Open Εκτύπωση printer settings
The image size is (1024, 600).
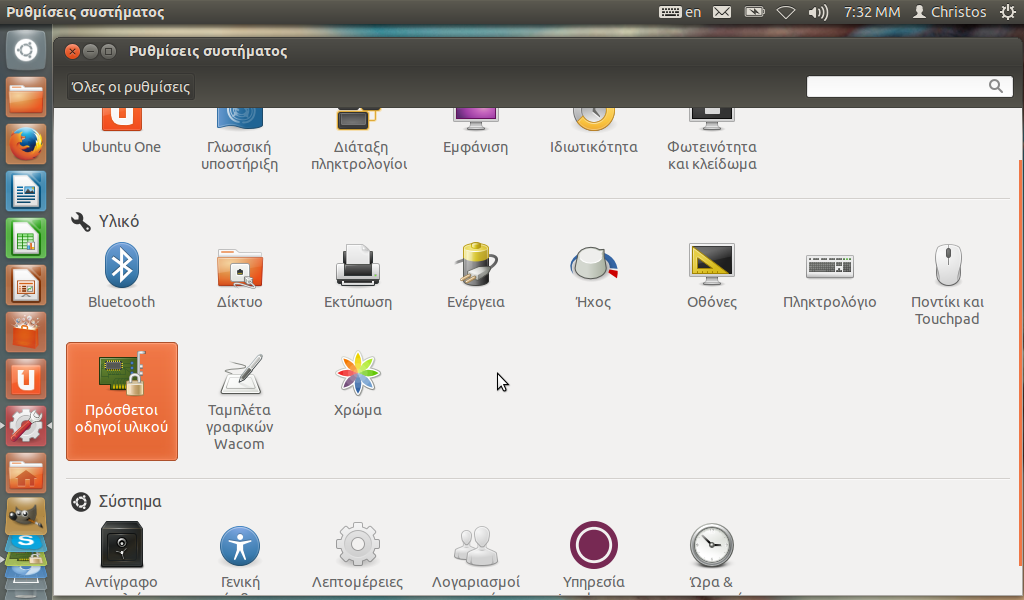(358, 276)
